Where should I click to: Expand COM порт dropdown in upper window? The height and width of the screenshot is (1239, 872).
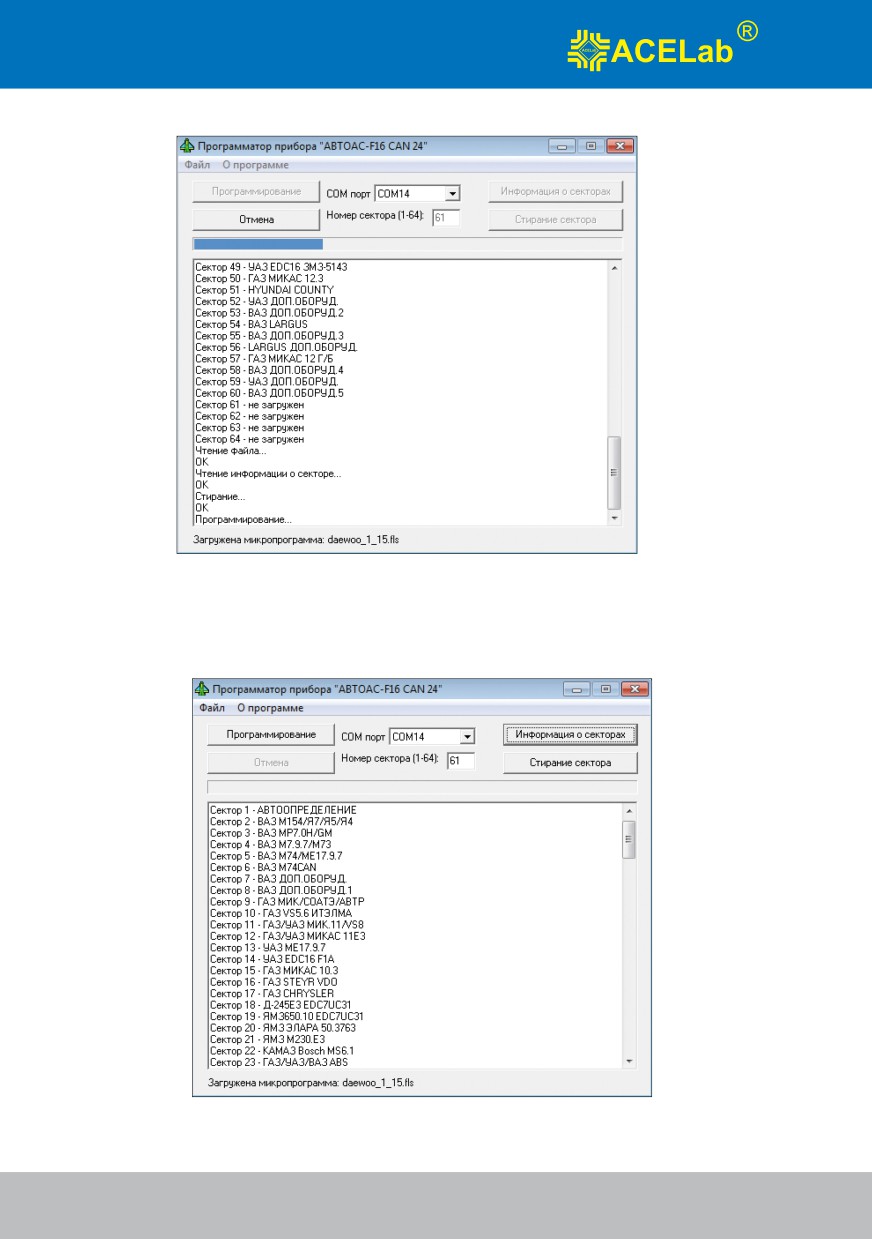point(452,192)
